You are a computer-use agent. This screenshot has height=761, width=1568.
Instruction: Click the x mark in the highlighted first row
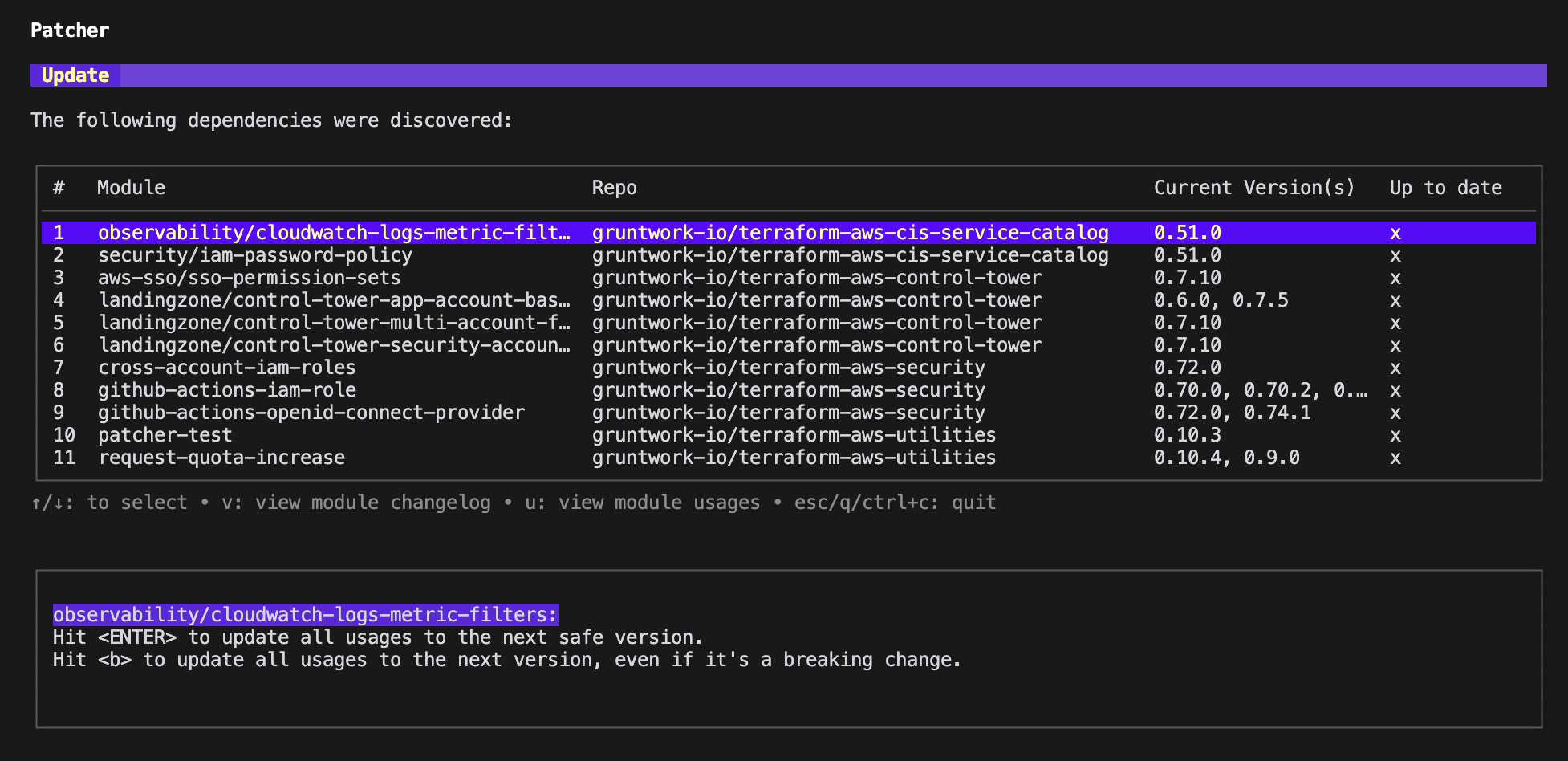click(1395, 234)
